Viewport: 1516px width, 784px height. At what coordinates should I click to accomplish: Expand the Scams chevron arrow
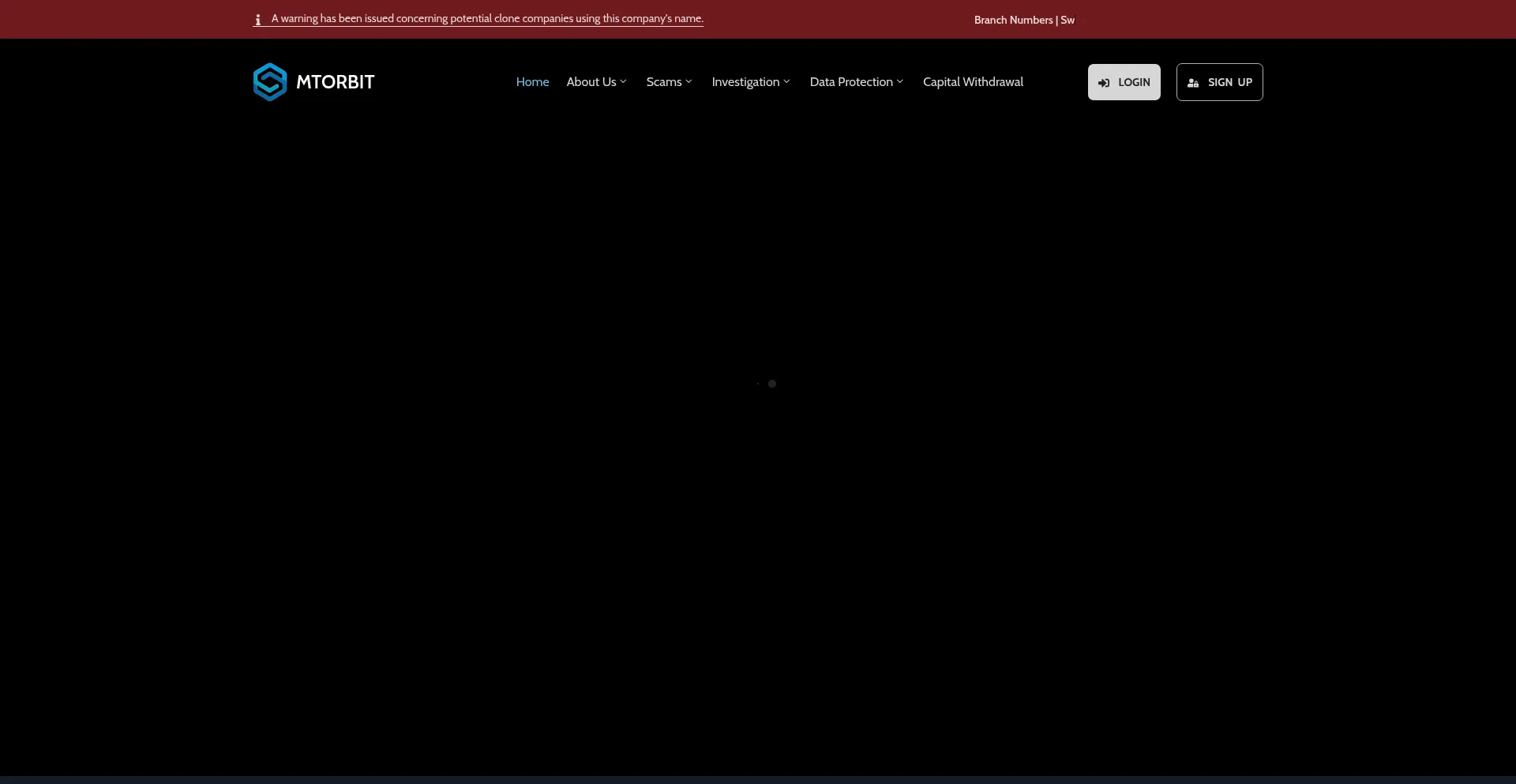[689, 81]
